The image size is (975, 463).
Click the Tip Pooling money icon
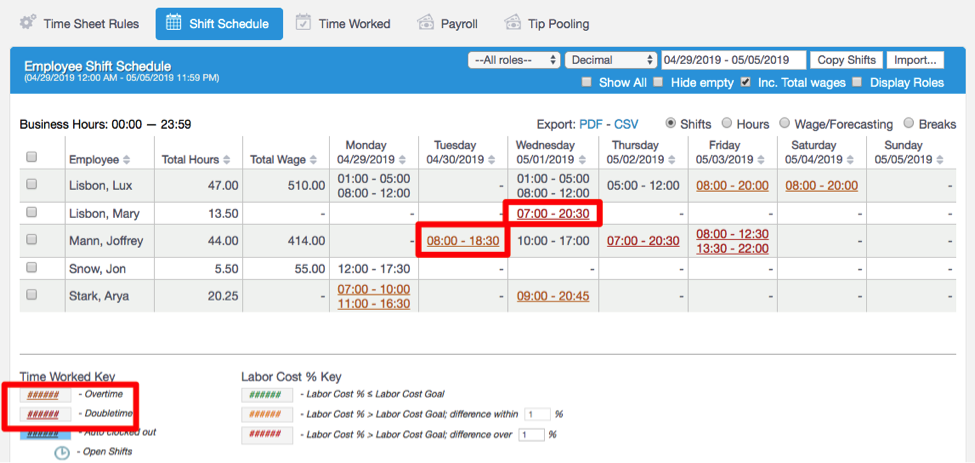point(512,24)
